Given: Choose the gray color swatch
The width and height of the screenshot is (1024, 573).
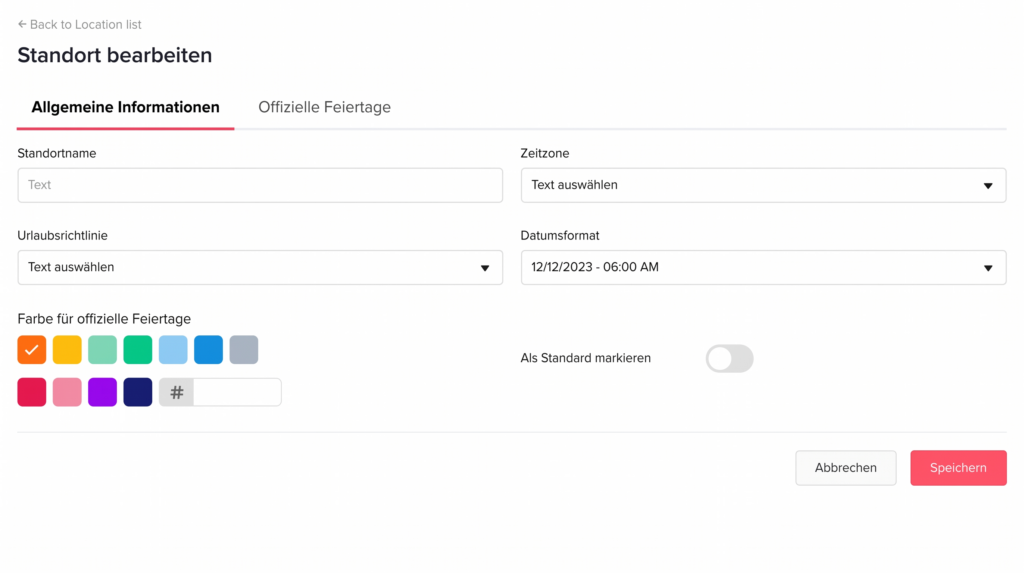Looking at the screenshot, I should coord(244,350).
